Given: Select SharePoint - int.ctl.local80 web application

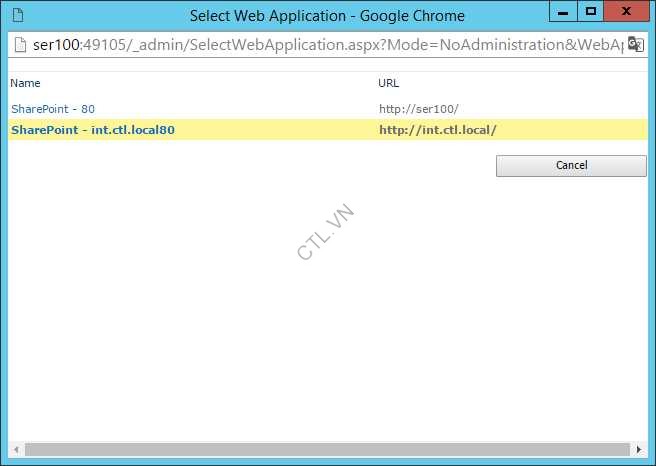Looking at the screenshot, I should 92,130.
